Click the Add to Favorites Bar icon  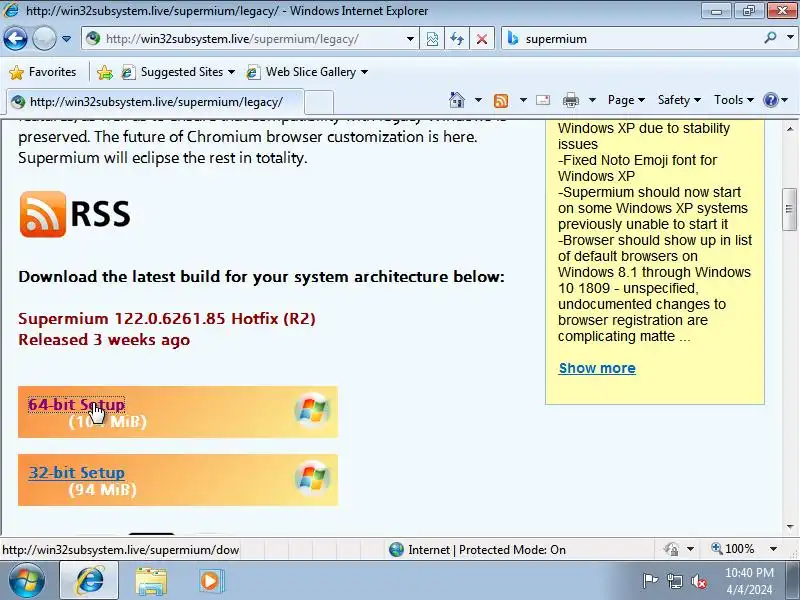105,72
